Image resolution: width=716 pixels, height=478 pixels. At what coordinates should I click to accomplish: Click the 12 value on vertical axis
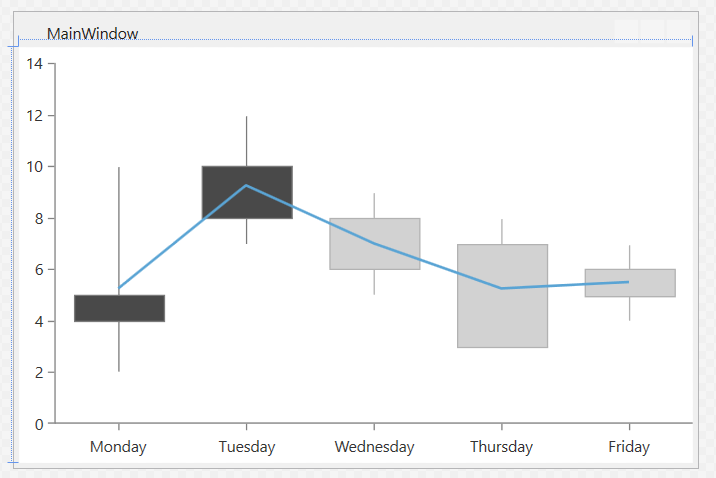click(x=35, y=116)
